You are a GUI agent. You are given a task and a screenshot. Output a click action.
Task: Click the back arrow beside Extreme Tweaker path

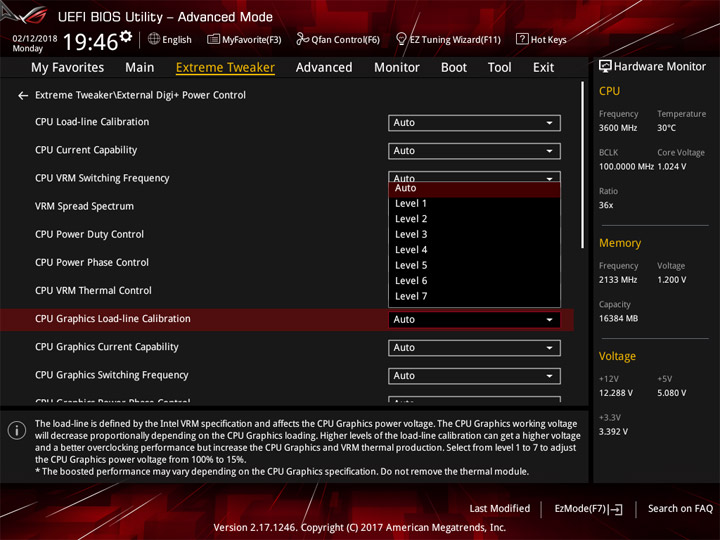[22, 96]
